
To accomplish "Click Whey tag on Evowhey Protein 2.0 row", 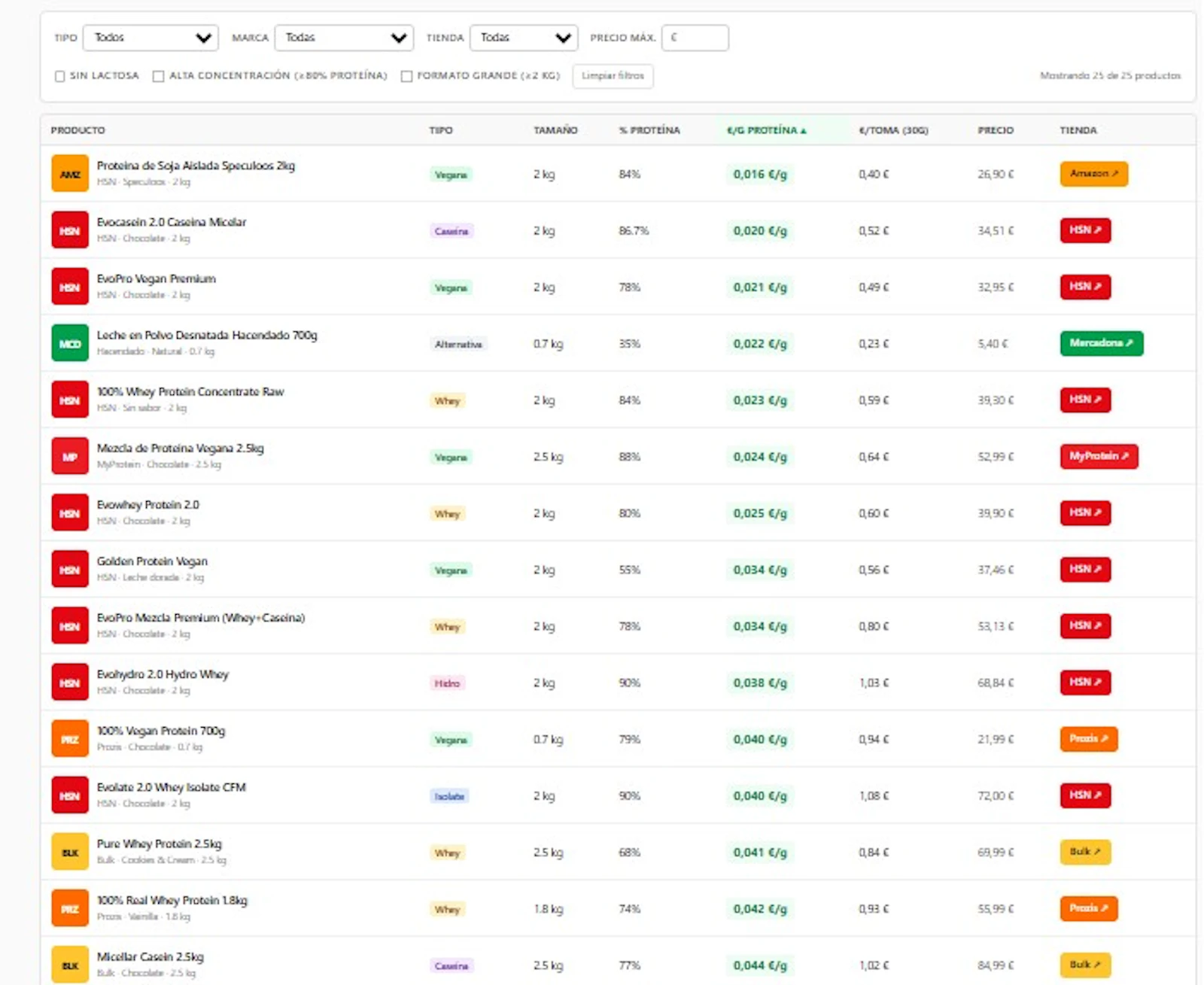I will click(x=447, y=514).
